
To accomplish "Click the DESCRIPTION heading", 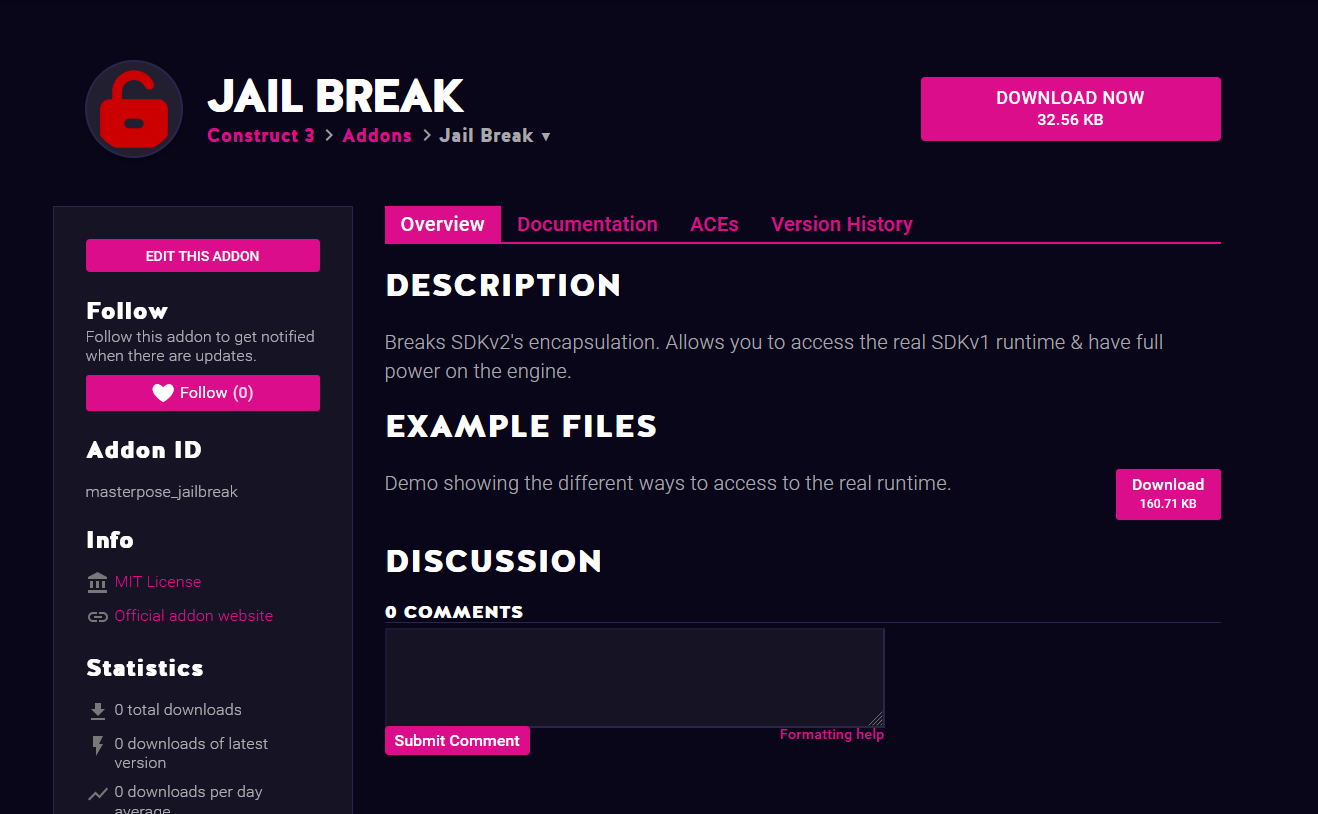I will tap(503, 286).
